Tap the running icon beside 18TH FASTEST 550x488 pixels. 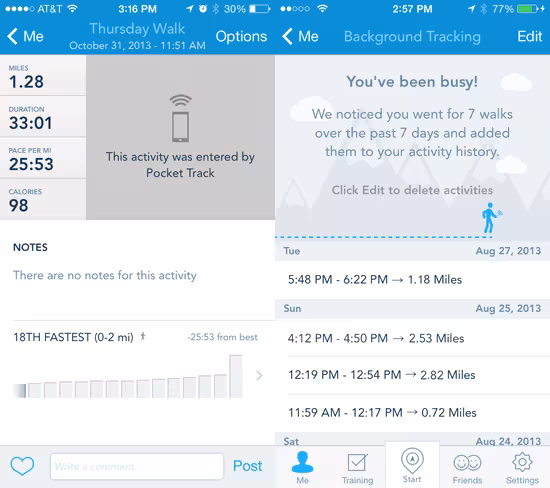click(143, 337)
